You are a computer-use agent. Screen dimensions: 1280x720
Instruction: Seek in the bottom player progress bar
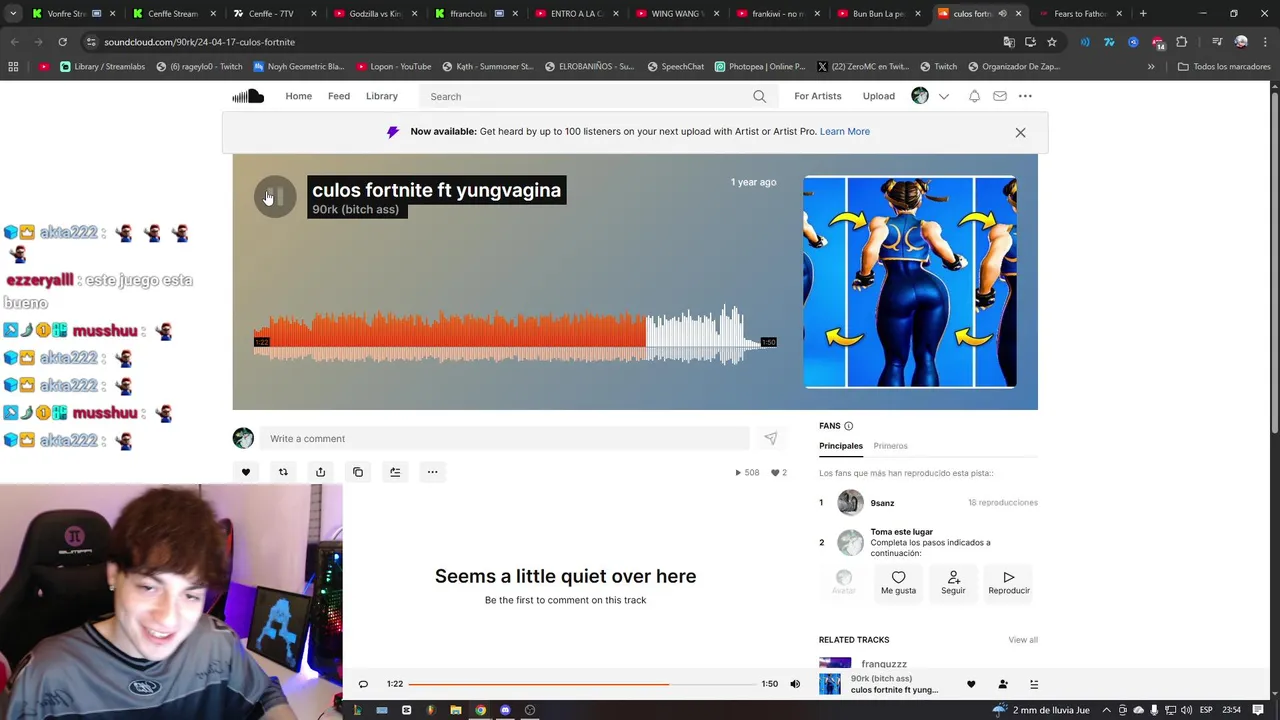coord(582,684)
